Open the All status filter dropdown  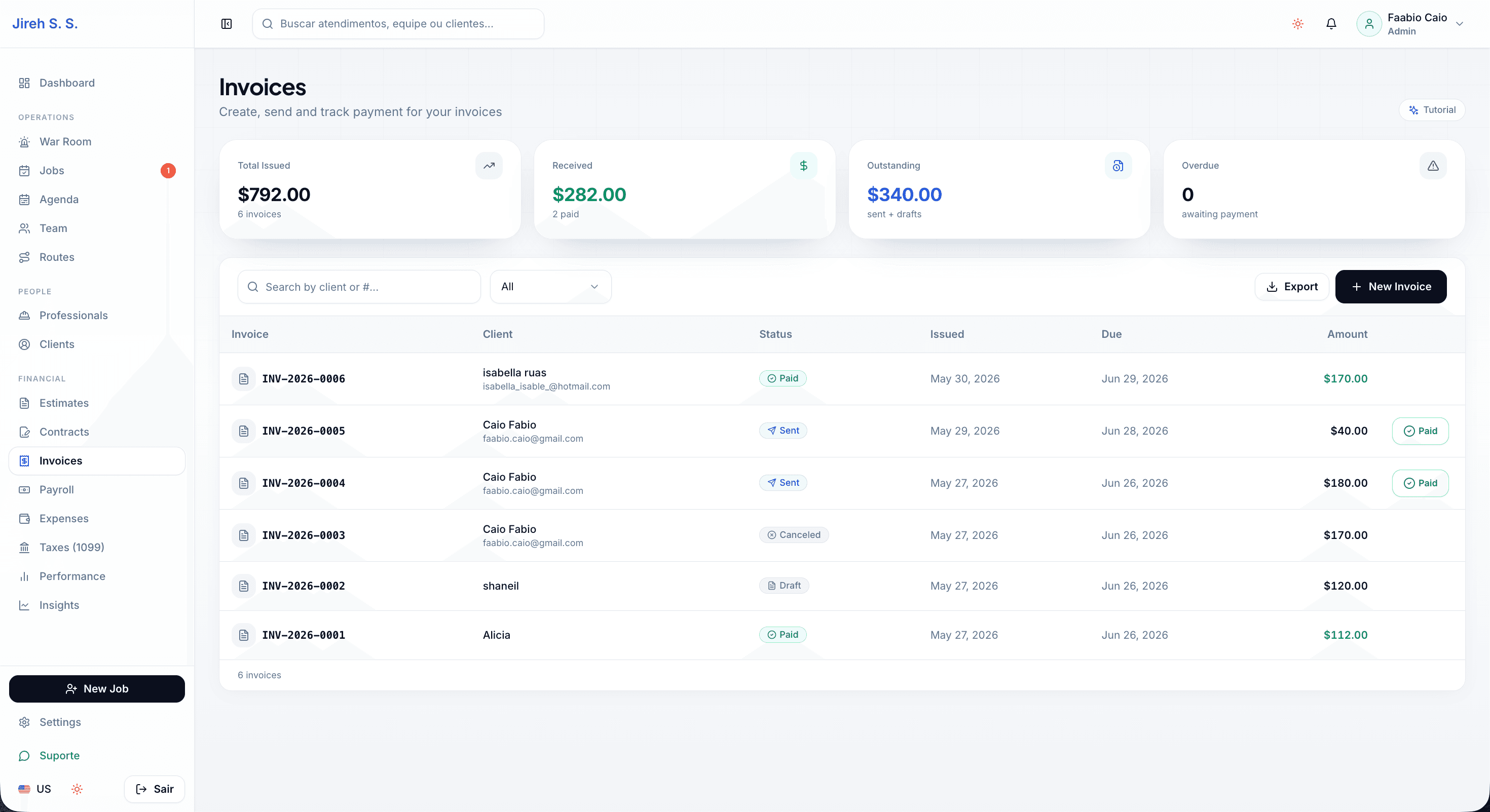tap(550, 287)
